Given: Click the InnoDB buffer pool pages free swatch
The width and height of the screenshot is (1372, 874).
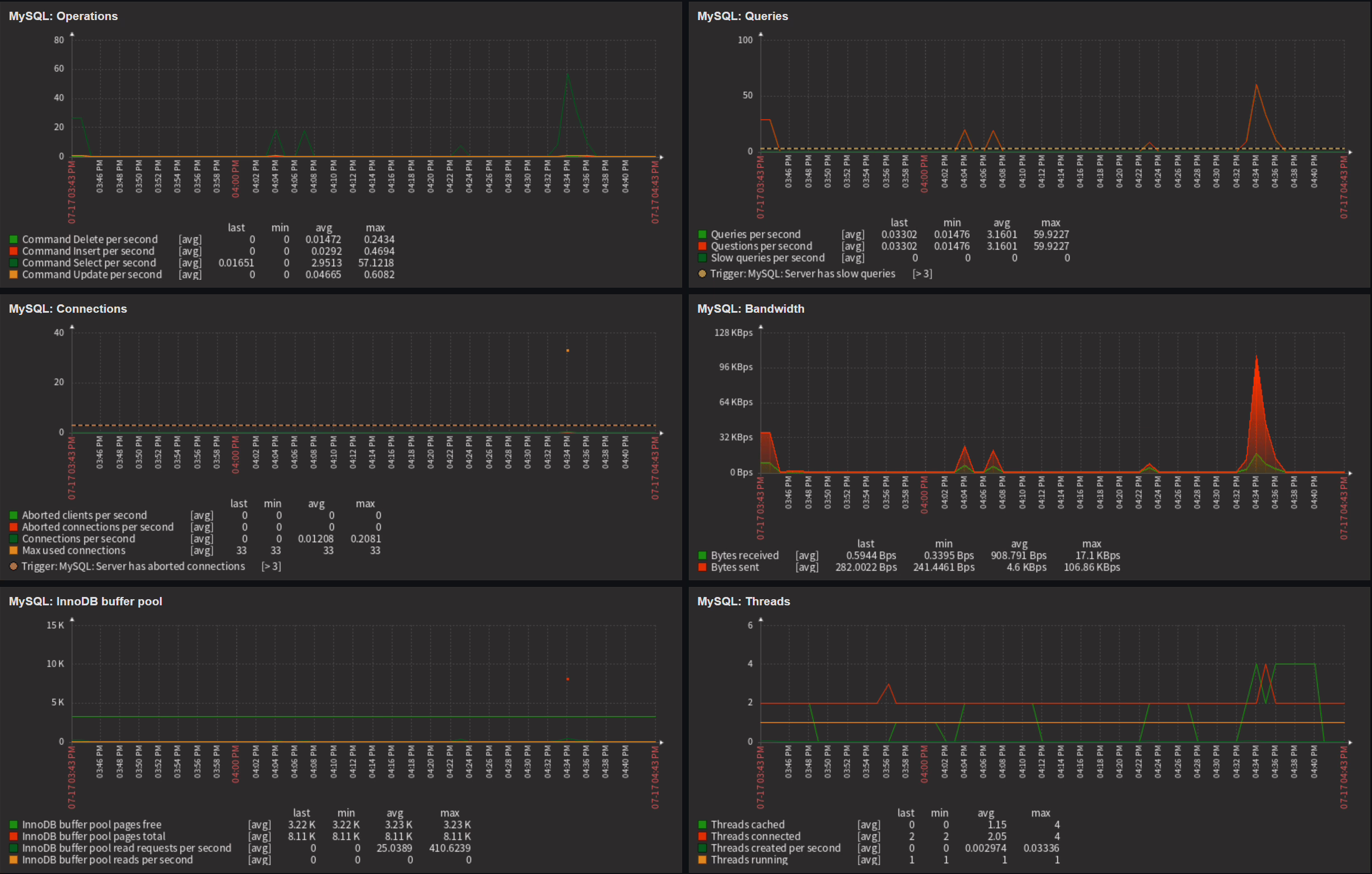Looking at the screenshot, I should point(14,824).
